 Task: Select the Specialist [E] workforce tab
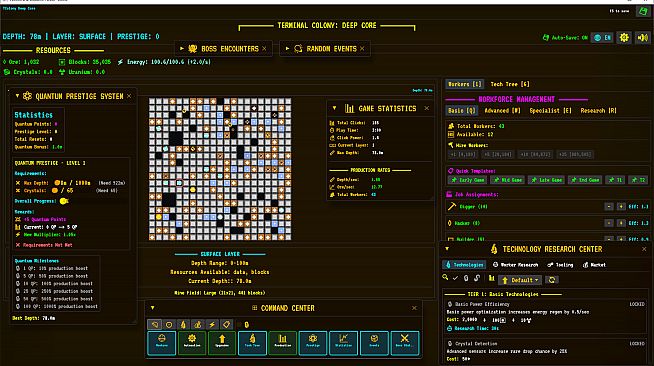point(550,110)
